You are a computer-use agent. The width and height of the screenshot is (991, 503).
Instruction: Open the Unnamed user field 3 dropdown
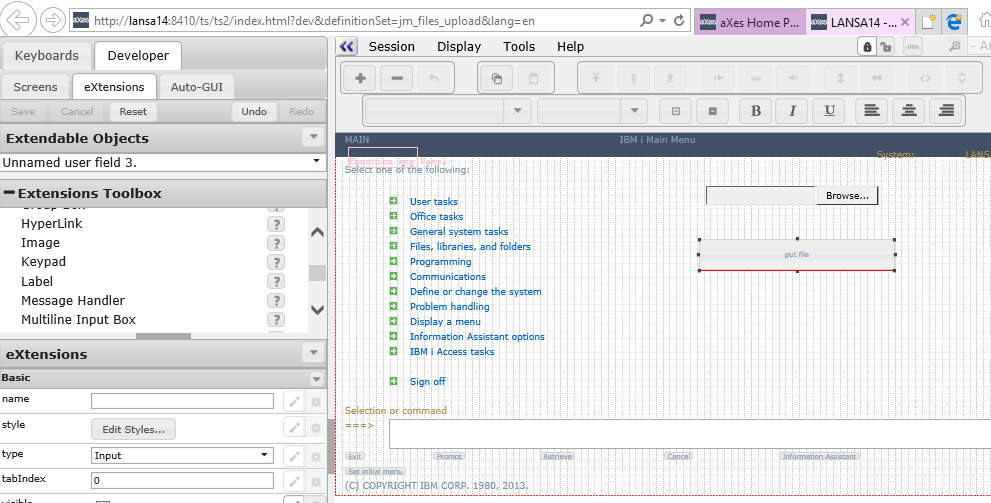pyautogui.click(x=316, y=161)
